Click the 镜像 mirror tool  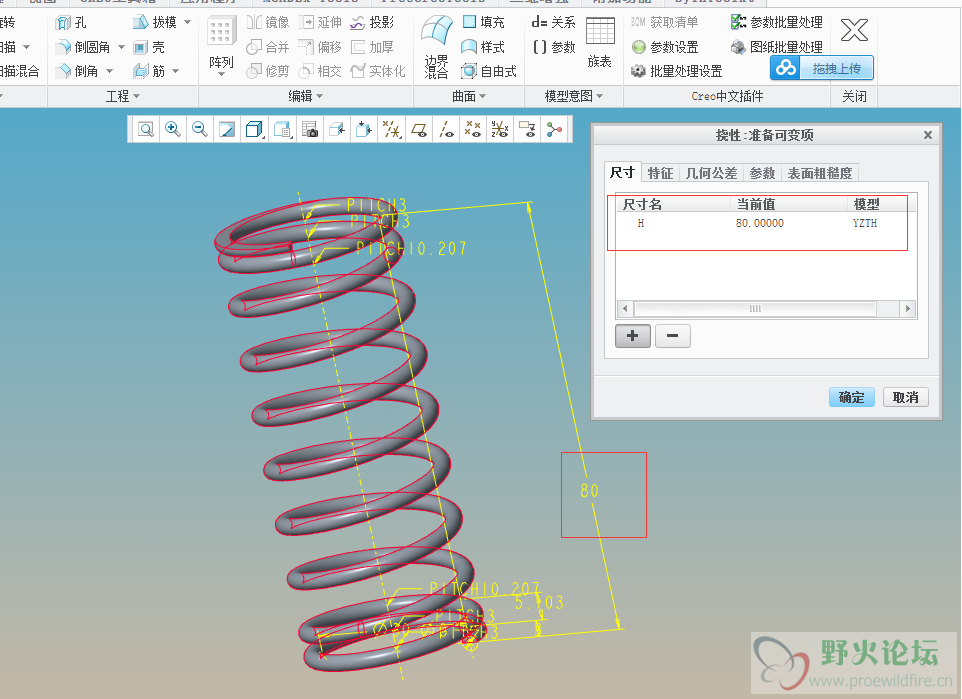pos(267,23)
